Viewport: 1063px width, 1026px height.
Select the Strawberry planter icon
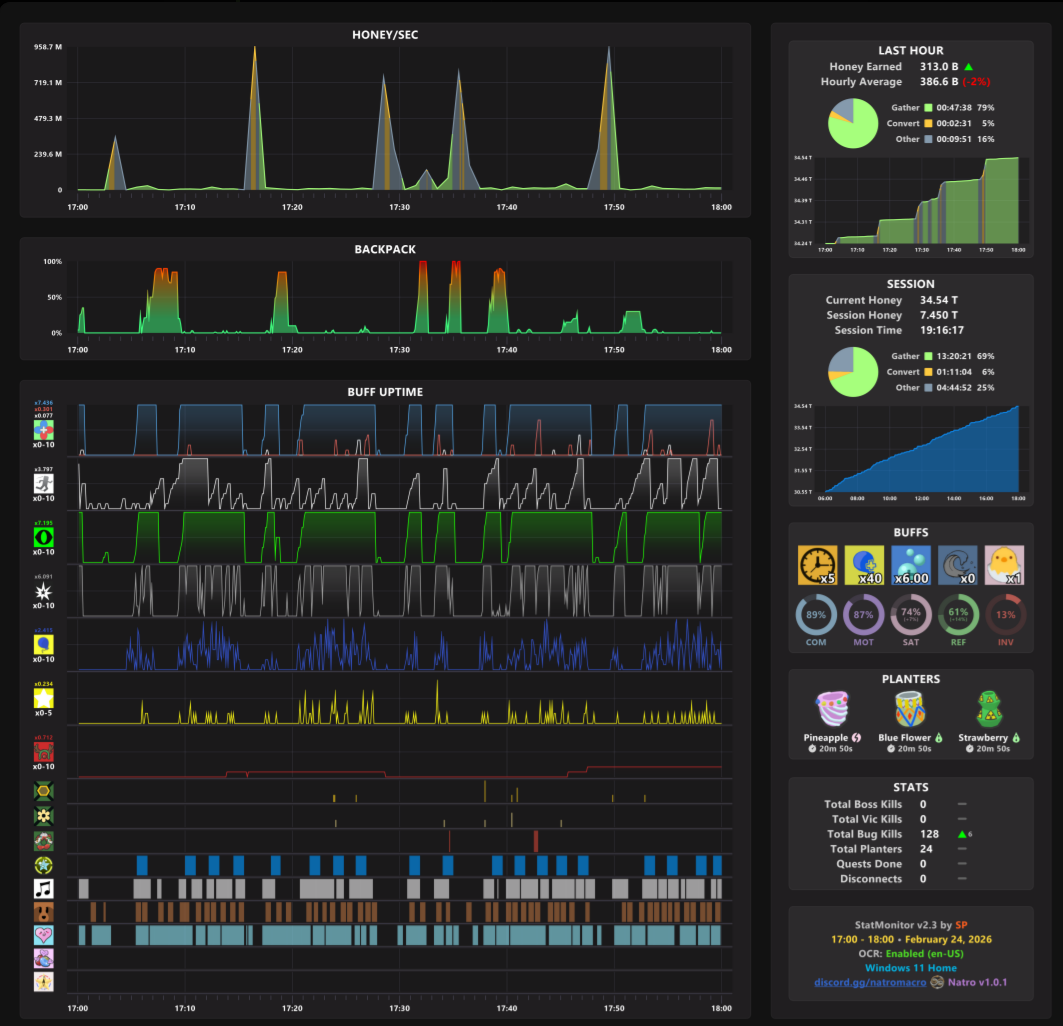(x=990, y=709)
